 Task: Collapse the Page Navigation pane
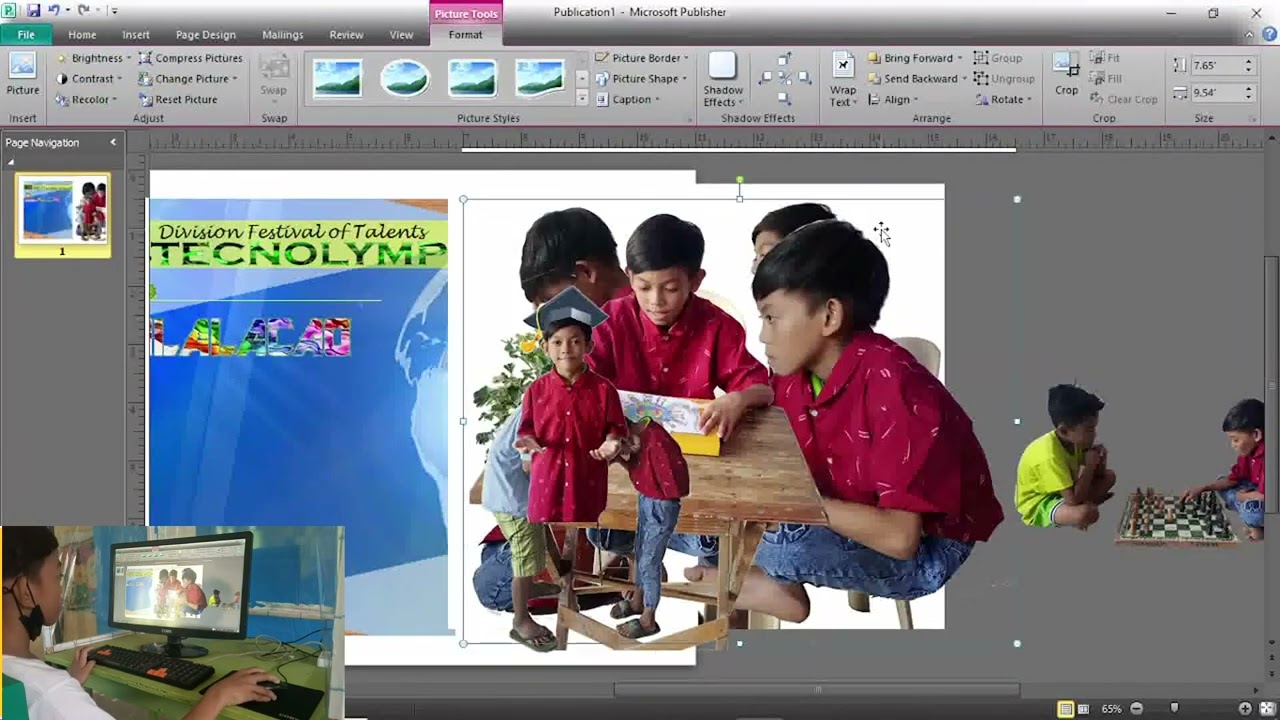click(x=113, y=142)
